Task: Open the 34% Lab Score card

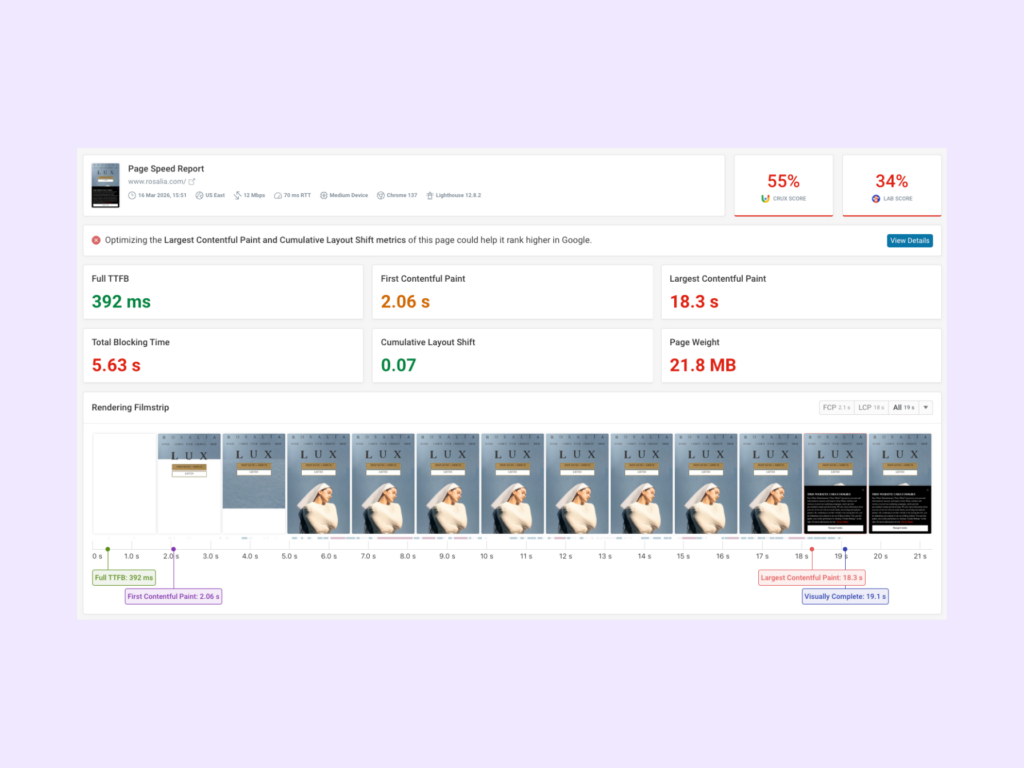Action: pos(891,185)
